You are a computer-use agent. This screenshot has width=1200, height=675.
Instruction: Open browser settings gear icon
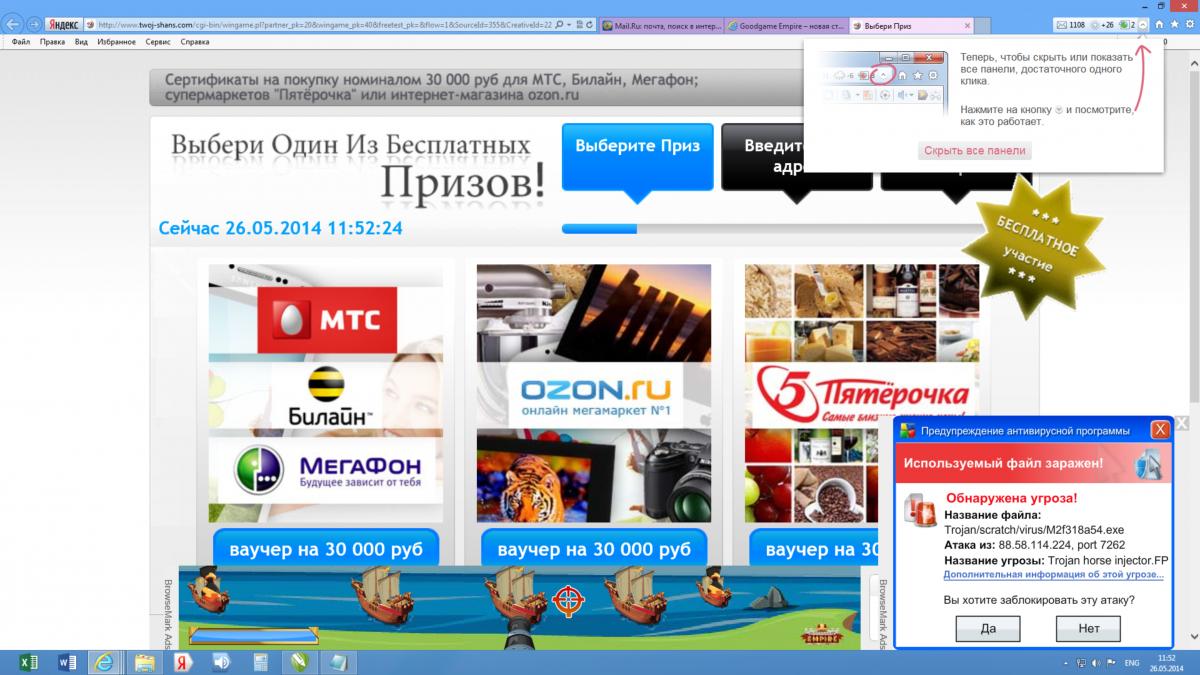[1188, 23]
